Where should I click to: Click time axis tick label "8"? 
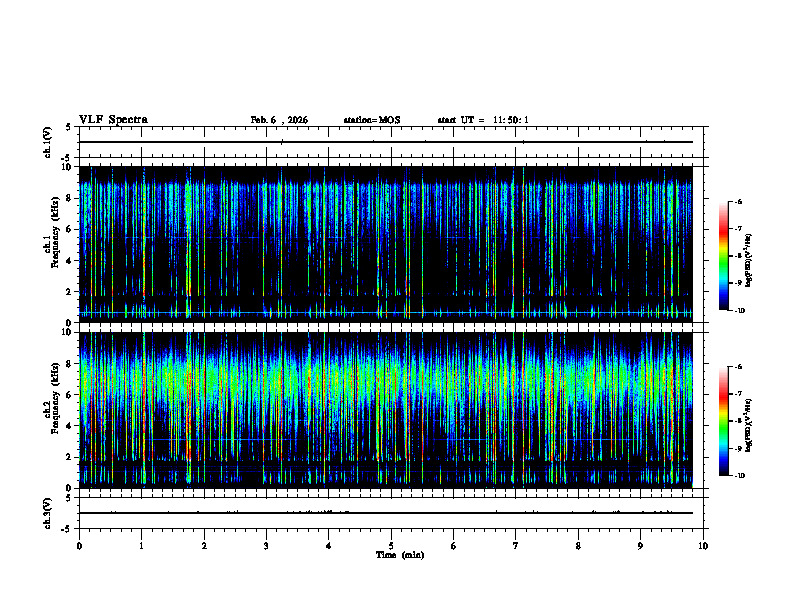coord(578,546)
